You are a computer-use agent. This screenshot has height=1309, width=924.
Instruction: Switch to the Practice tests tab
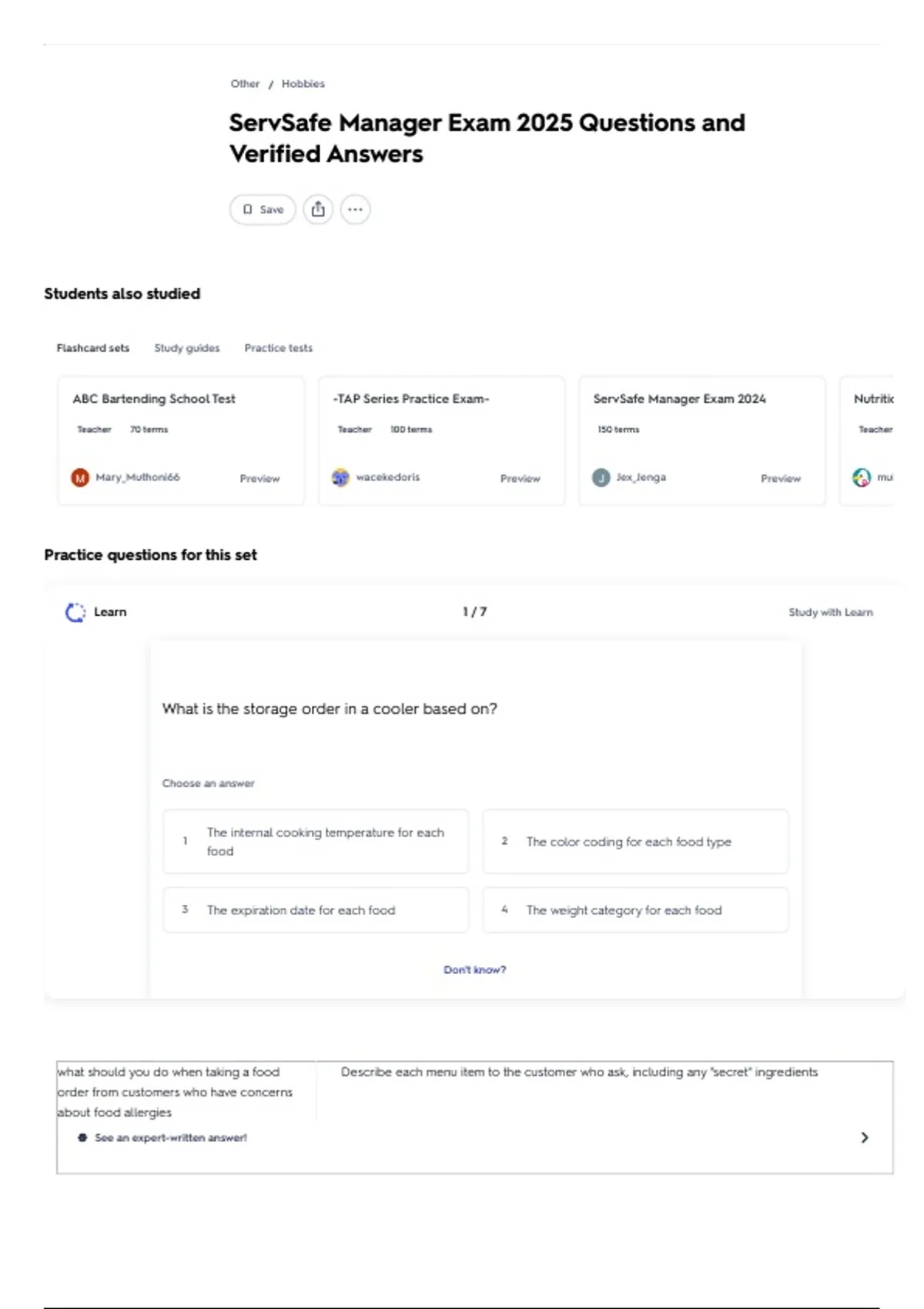click(x=279, y=348)
